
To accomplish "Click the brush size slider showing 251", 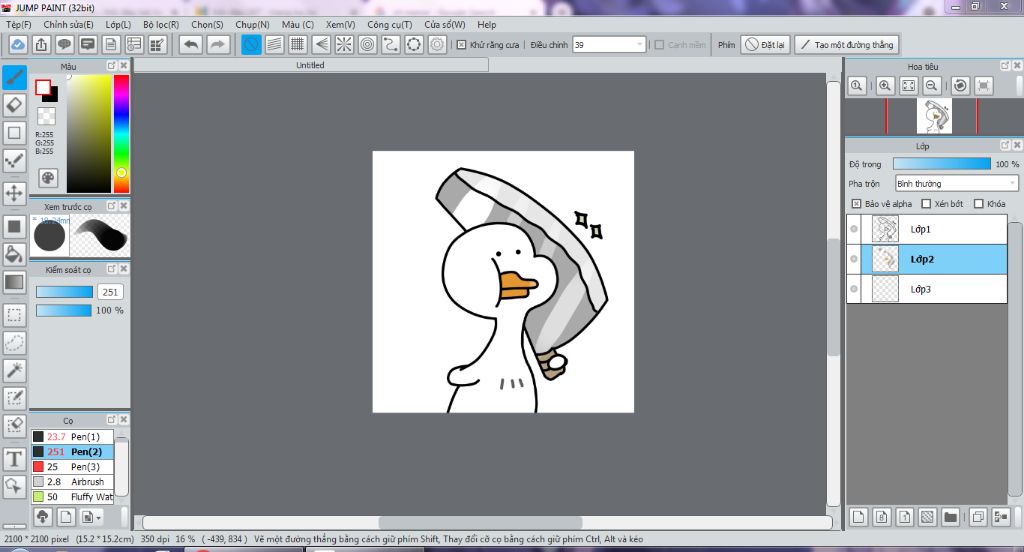I will point(64,292).
